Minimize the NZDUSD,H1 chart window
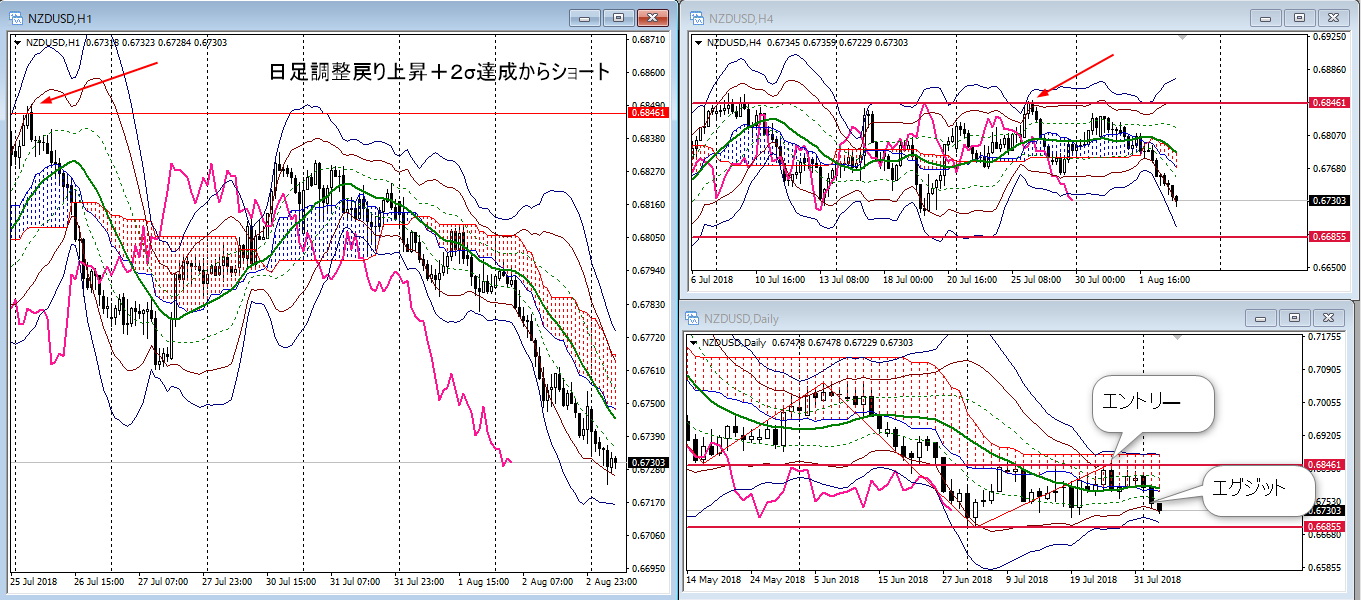This screenshot has height=600, width=1362. point(585,17)
